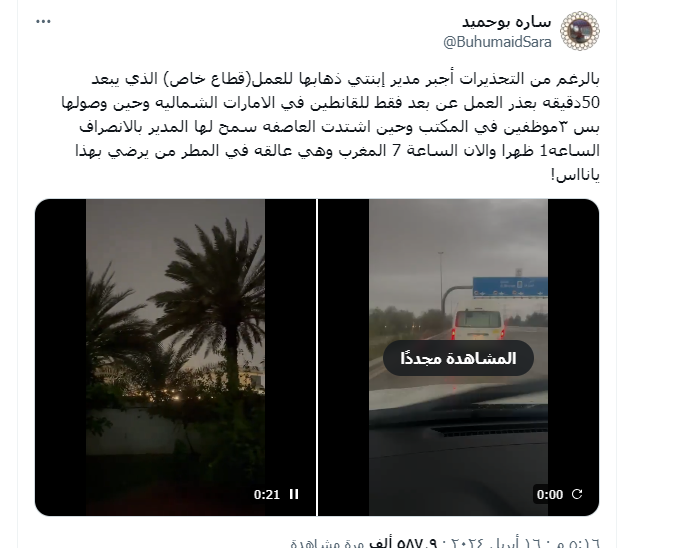Click the المشاهدة مجددًا watch again button
Viewport: 676px width, 548px height.
tap(458, 358)
